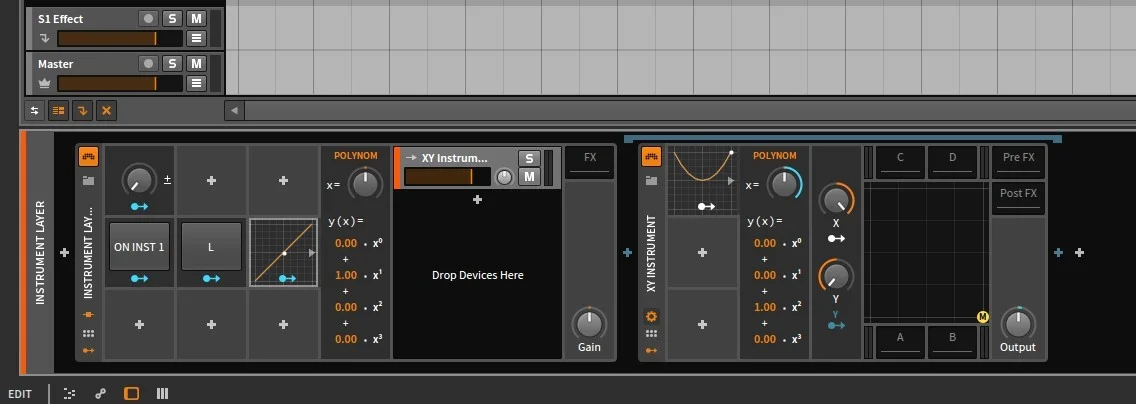Select the XY Instrum... layer header
Image resolution: width=1136 pixels, height=404 pixels.
[454, 158]
